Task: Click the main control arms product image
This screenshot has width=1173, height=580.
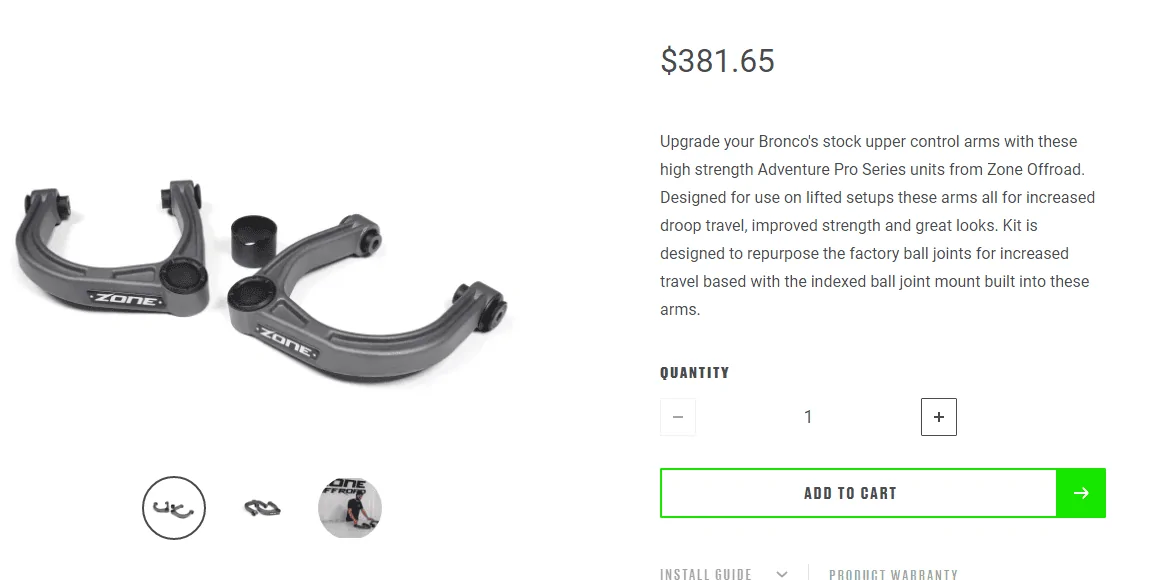Action: (x=262, y=281)
